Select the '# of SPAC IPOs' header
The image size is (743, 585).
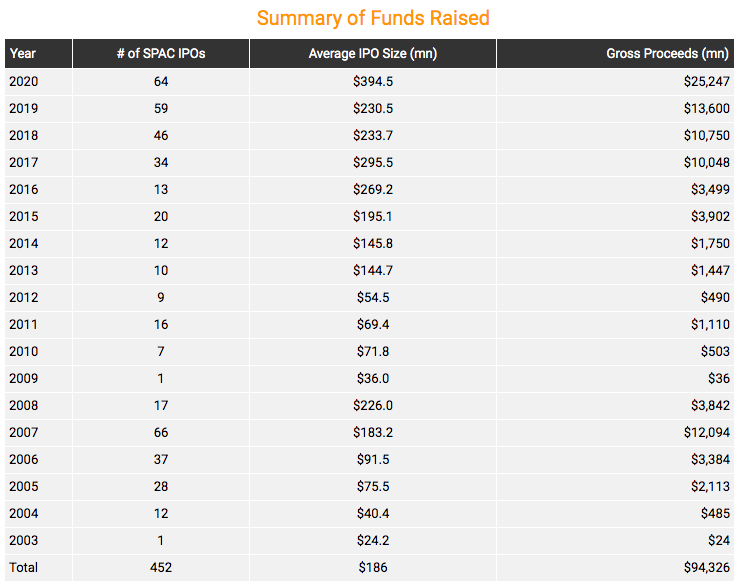[x=161, y=54]
